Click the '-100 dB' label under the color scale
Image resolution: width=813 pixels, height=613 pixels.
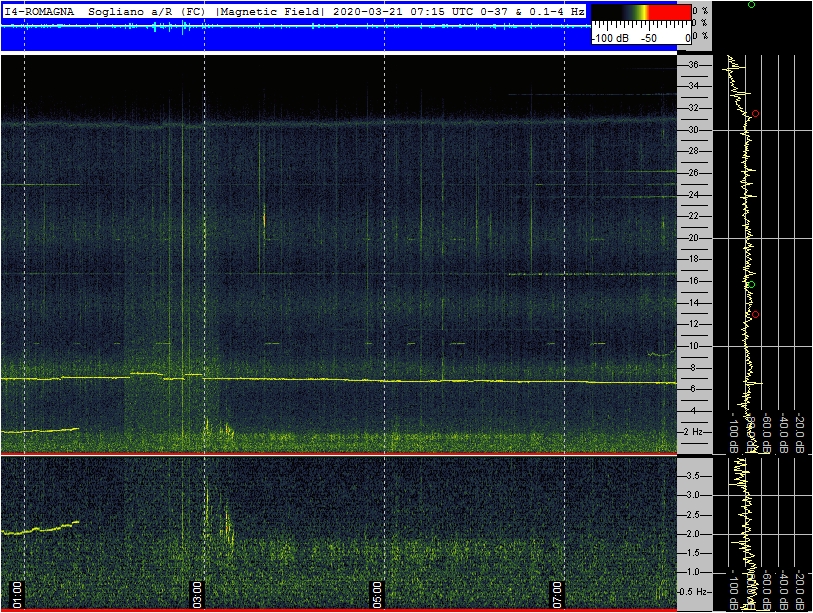(x=610, y=38)
